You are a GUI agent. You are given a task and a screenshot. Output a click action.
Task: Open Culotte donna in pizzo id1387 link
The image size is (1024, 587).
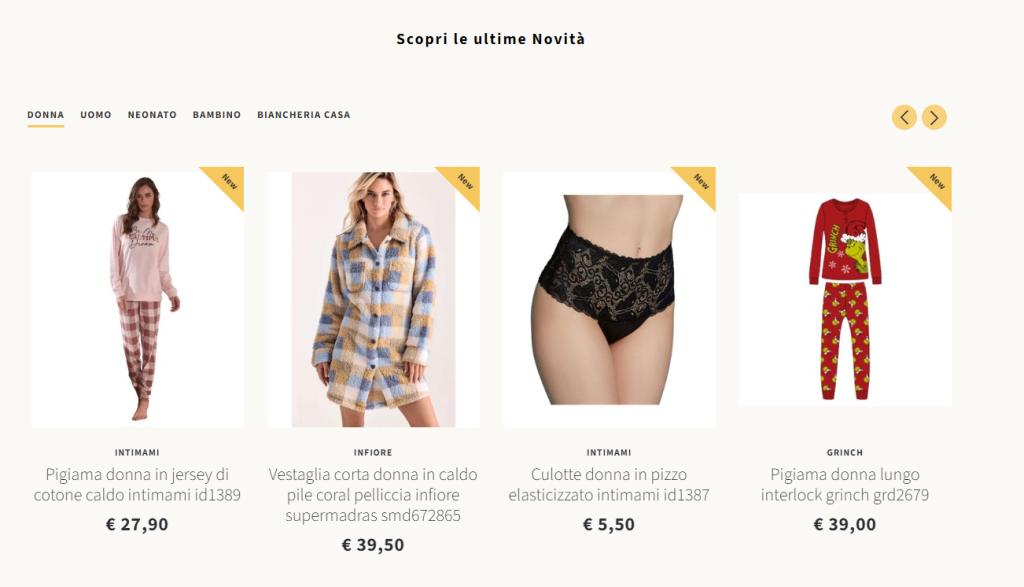[609, 484]
